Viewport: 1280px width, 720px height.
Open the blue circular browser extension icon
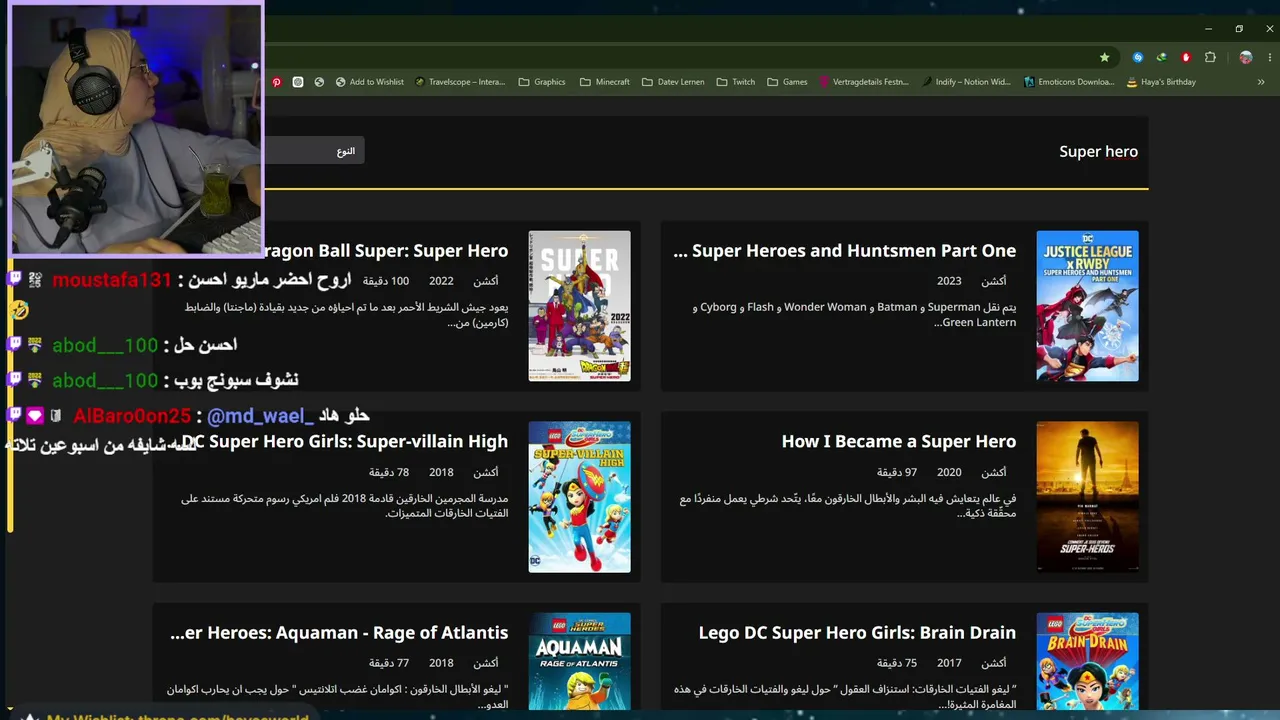pos(1138,57)
